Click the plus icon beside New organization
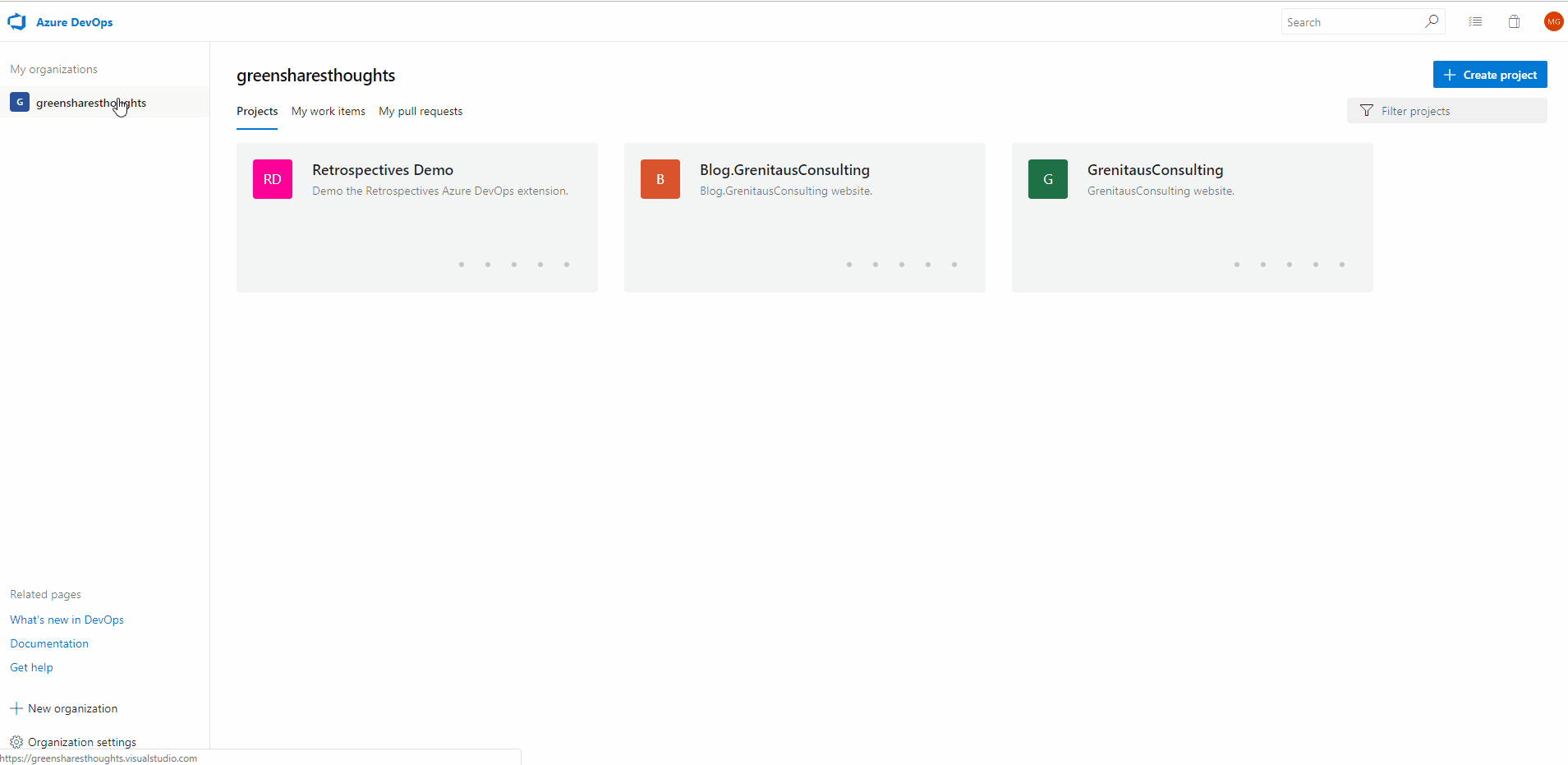This screenshot has height=765, width=1568. pos(16,708)
